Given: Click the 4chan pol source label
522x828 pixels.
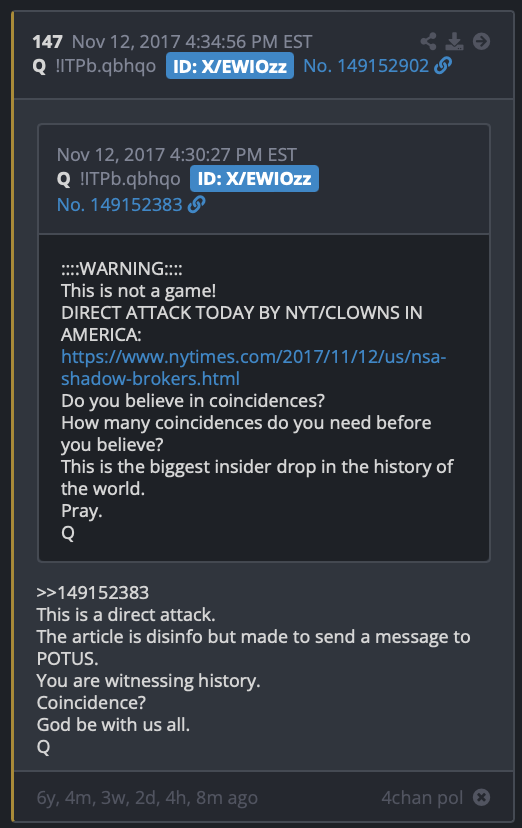Looking at the screenshot, I should 422,797.
